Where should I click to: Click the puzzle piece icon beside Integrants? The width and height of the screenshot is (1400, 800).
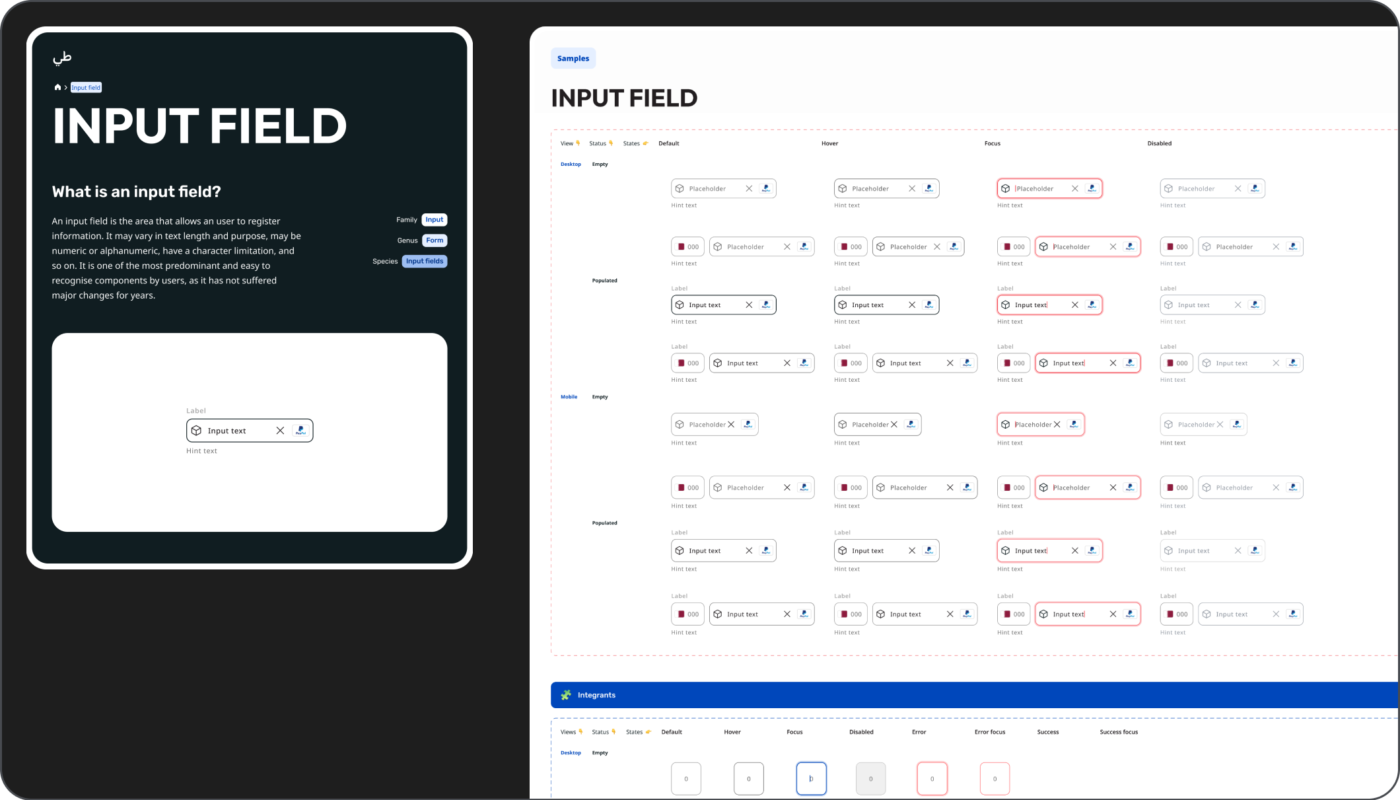(x=566, y=695)
